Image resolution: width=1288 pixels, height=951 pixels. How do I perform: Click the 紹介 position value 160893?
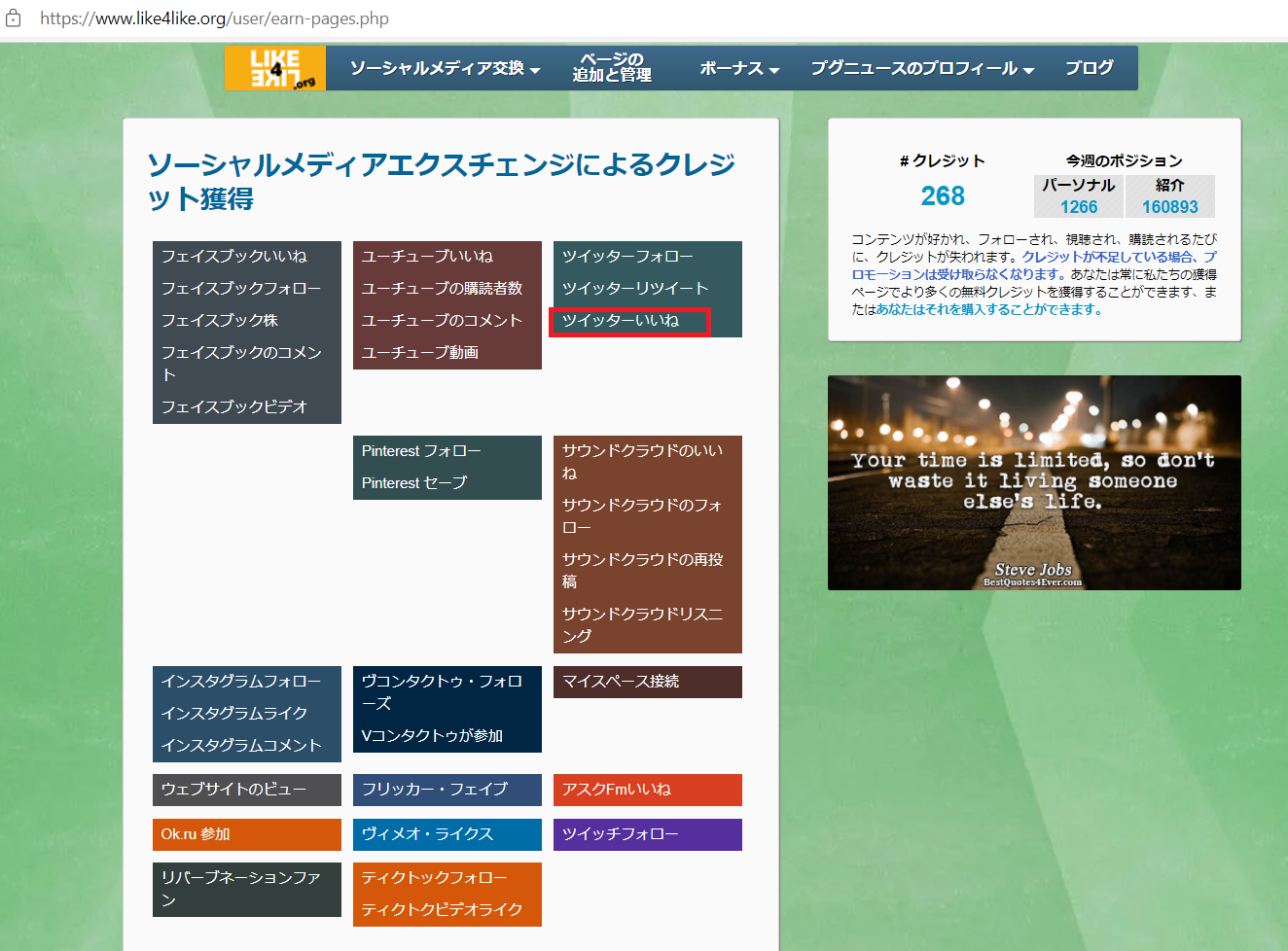tap(1170, 207)
